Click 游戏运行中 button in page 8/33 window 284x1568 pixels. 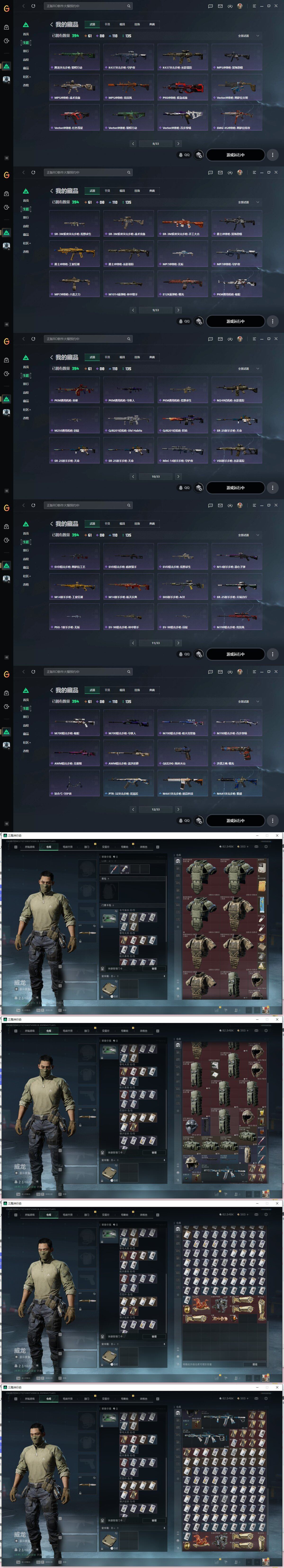(235, 155)
